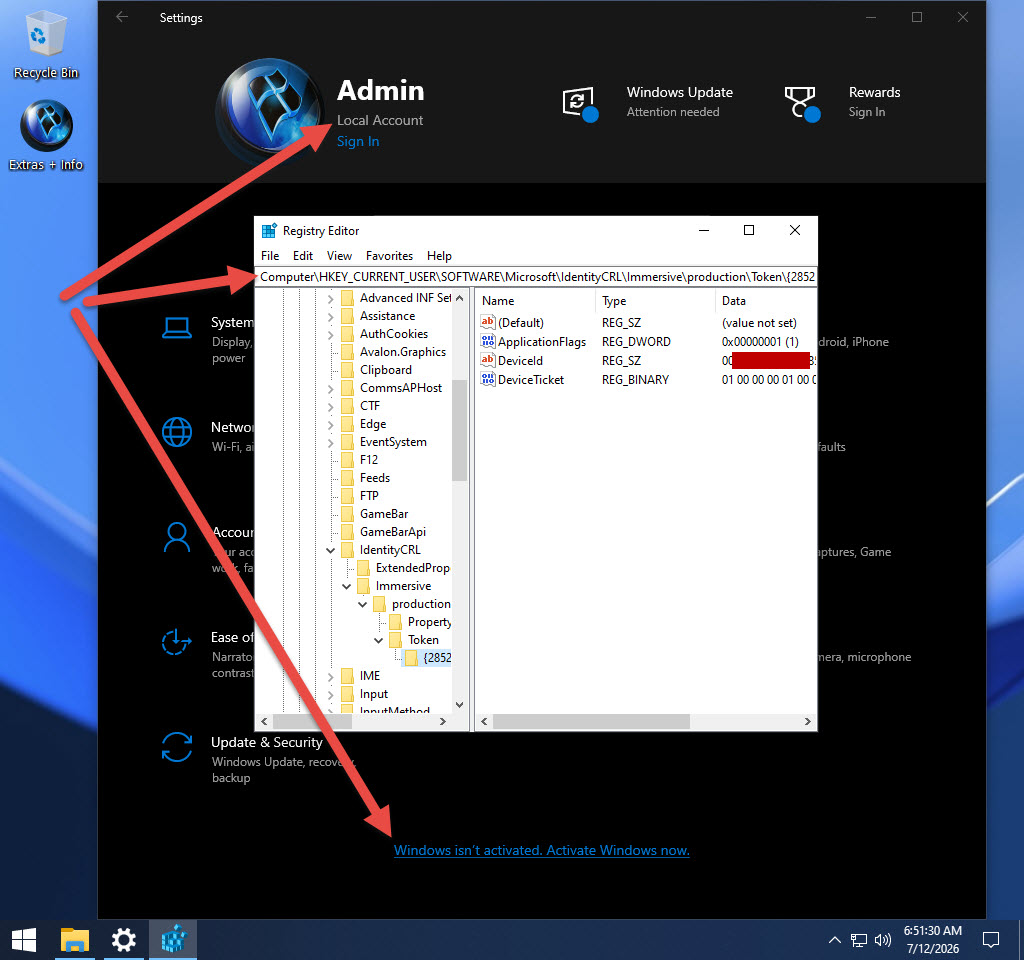Image resolution: width=1024 pixels, height=960 pixels.
Task: Click the volume speaker icon in tray
Action: (x=882, y=940)
